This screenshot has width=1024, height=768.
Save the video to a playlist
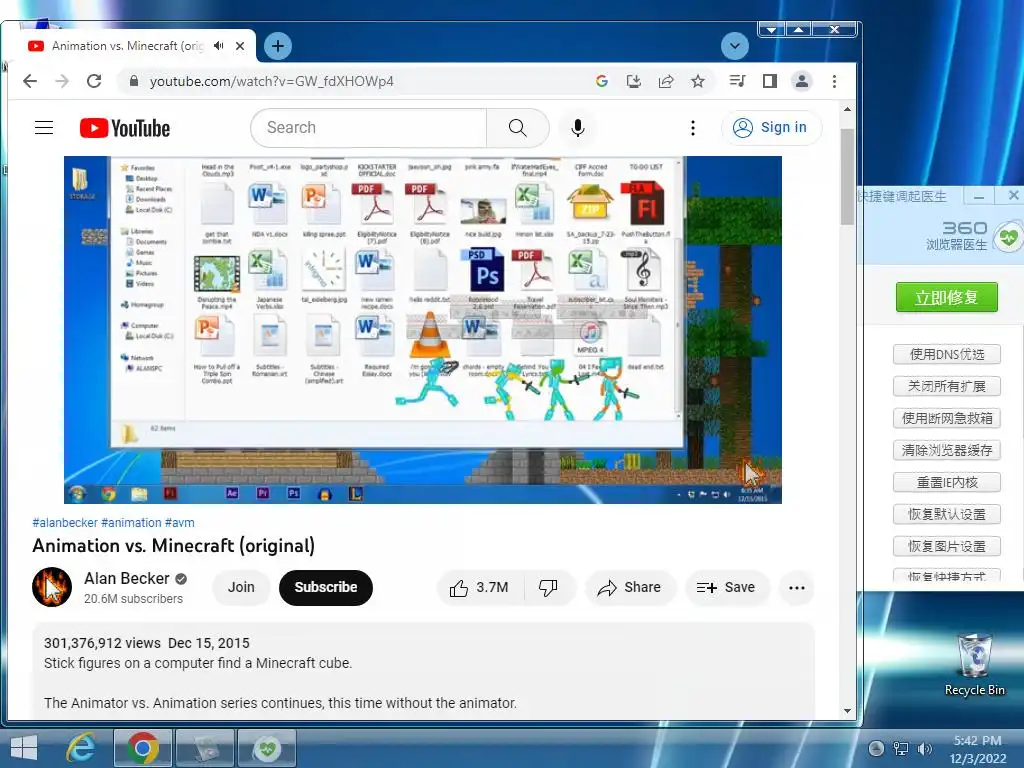click(726, 588)
